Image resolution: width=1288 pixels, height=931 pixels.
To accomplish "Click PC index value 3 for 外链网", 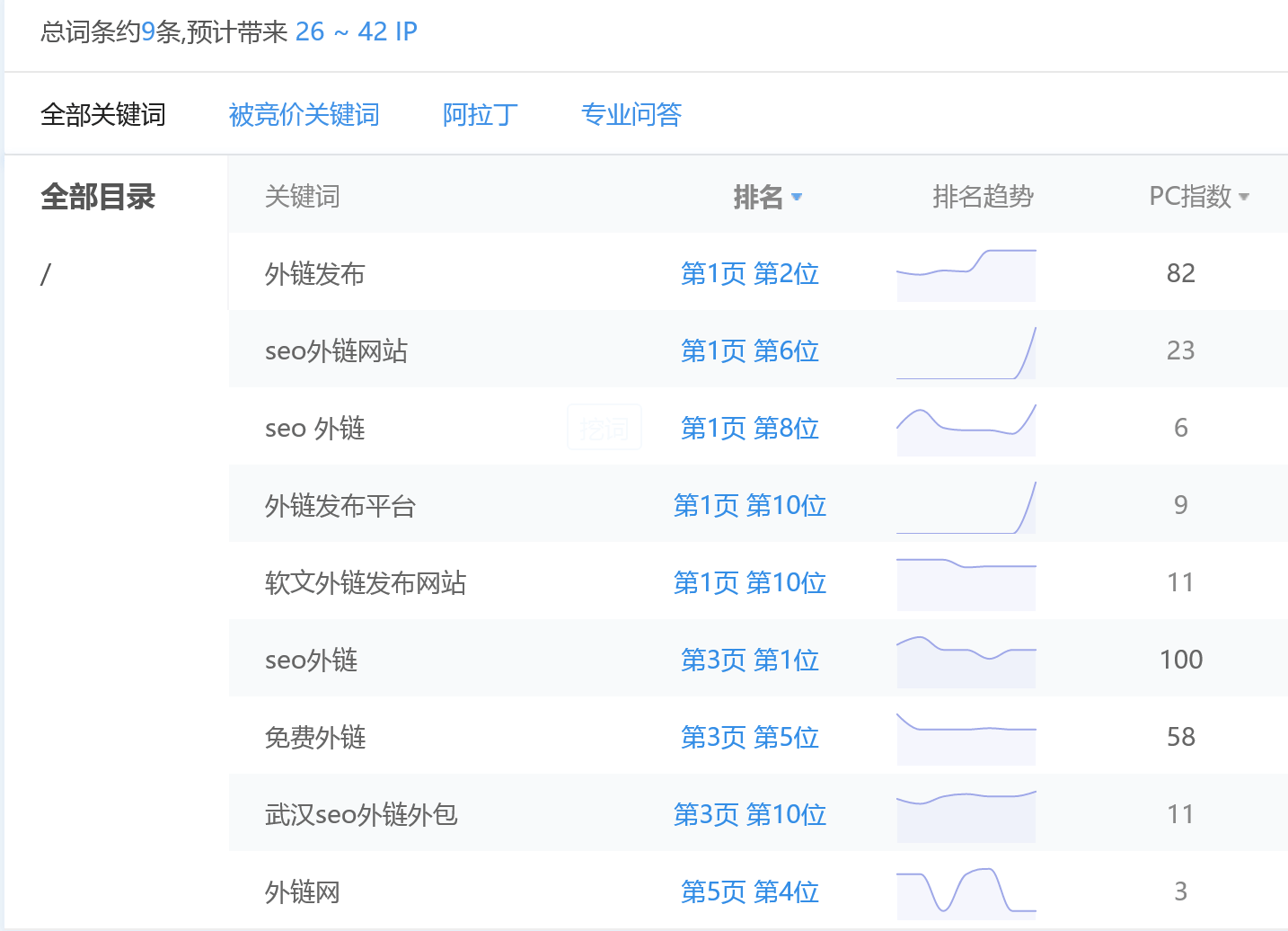I will (1181, 892).
